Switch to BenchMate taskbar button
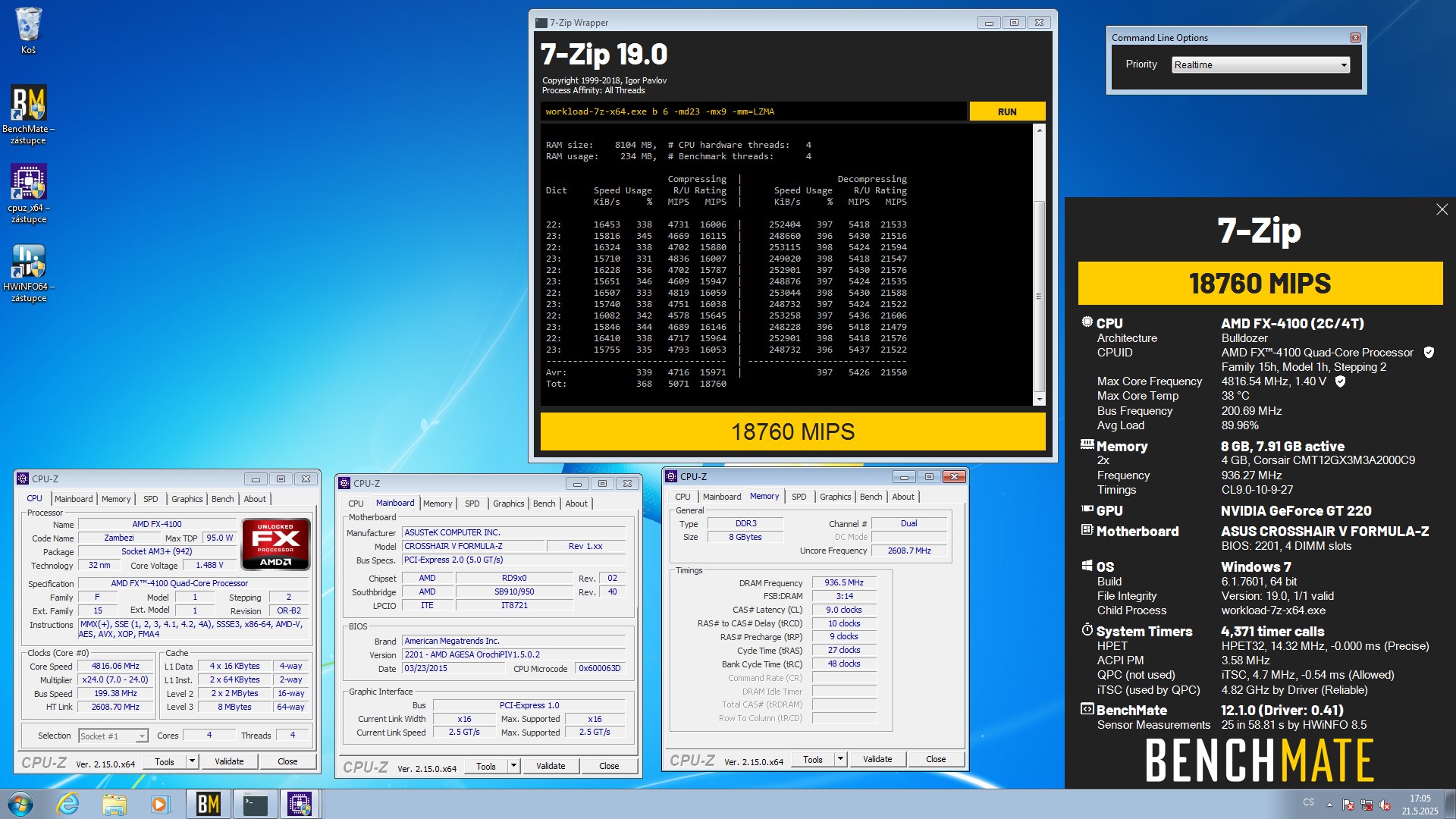Viewport: 1456px width, 819px height. point(208,804)
